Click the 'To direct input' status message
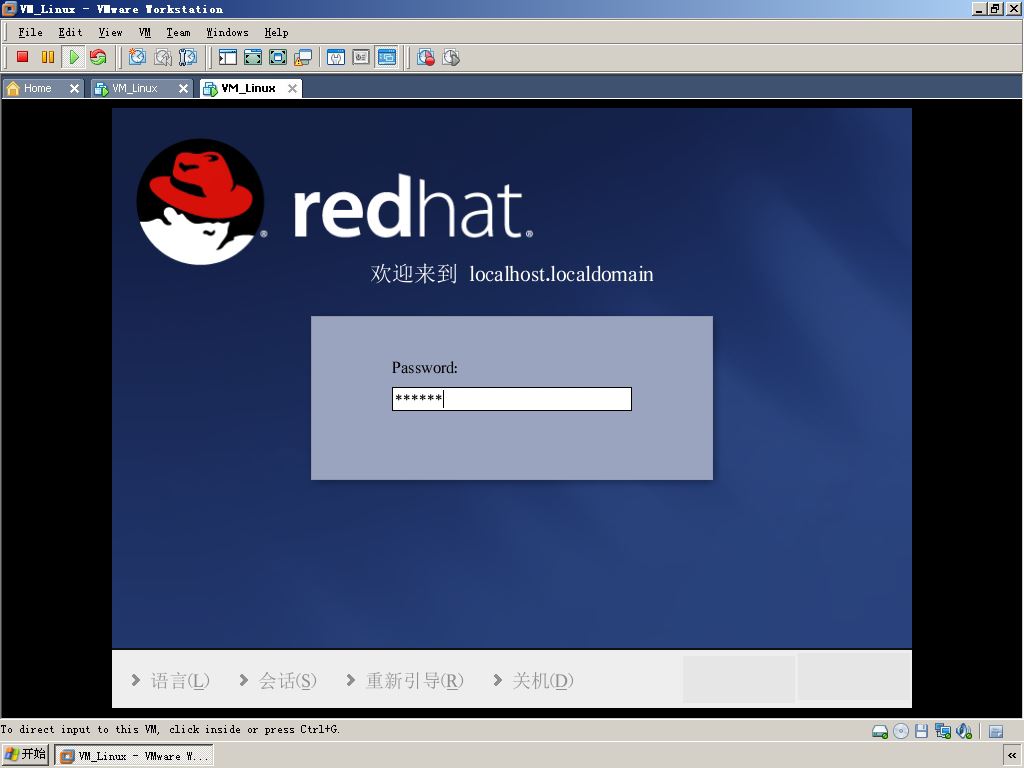1024x768 pixels. click(170, 729)
